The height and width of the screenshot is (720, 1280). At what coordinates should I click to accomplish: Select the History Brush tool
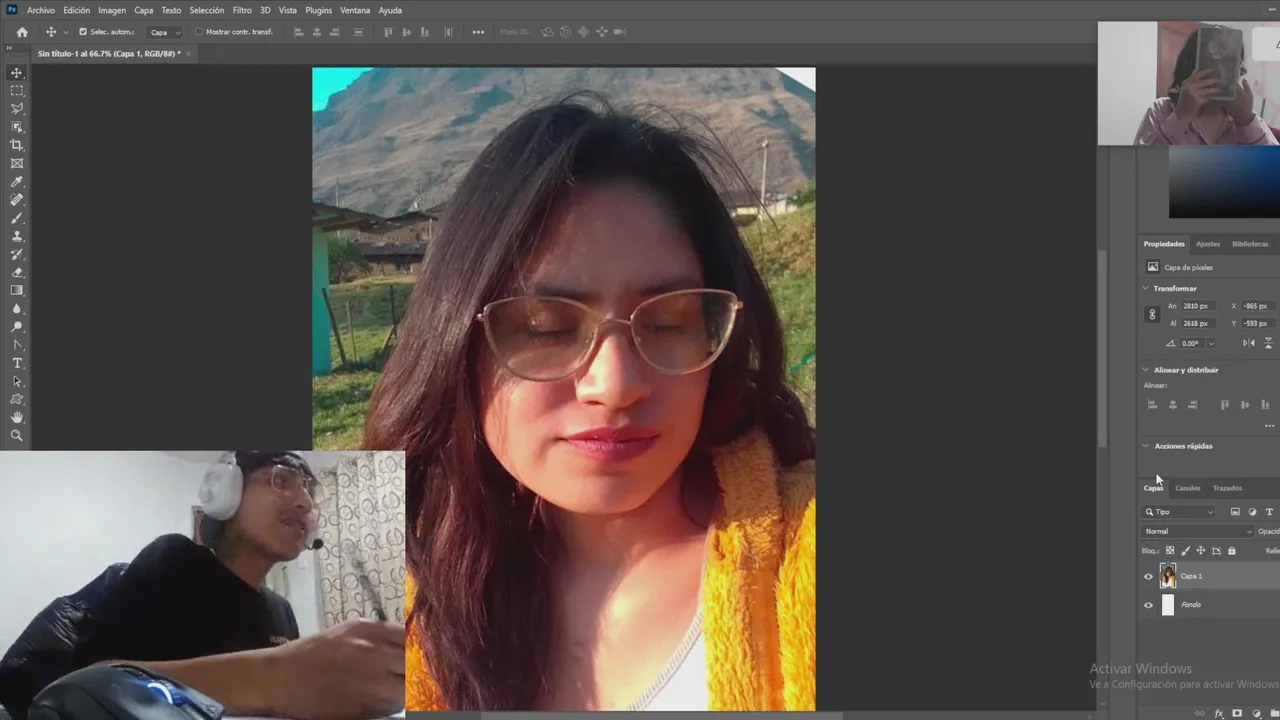point(17,254)
